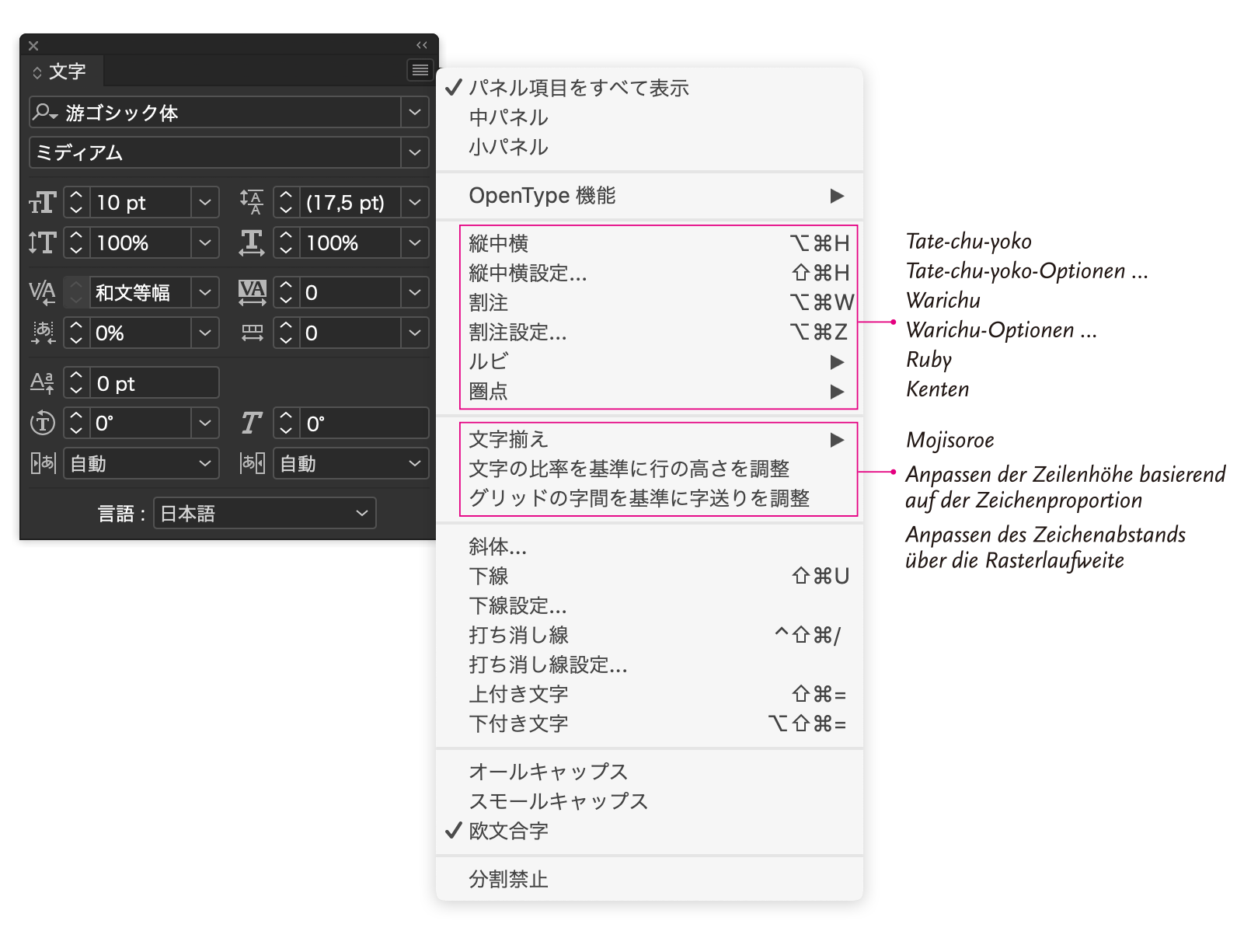Click the baseline shift icon

pyautogui.click(x=43, y=383)
